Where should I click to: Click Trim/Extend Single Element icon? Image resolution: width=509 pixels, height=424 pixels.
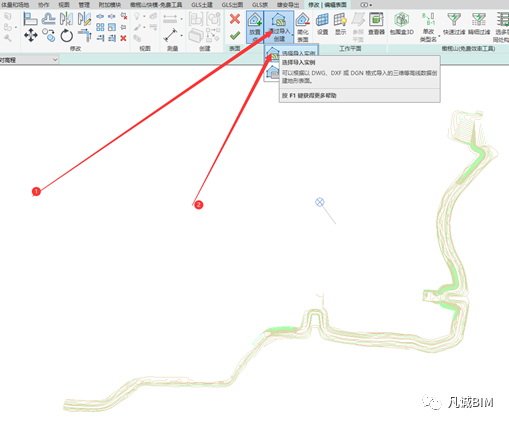click(x=100, y=38)
